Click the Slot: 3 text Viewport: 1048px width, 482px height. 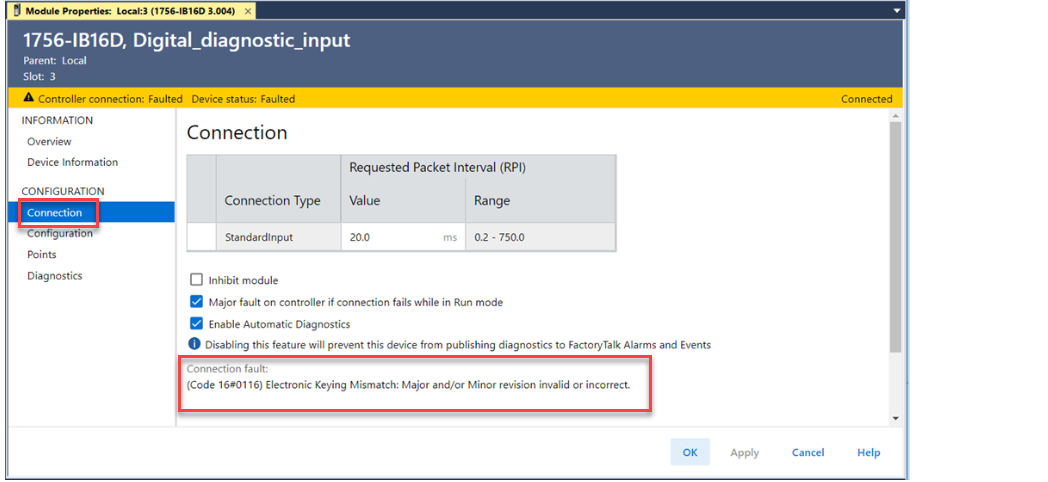click(x=39, y=76)
